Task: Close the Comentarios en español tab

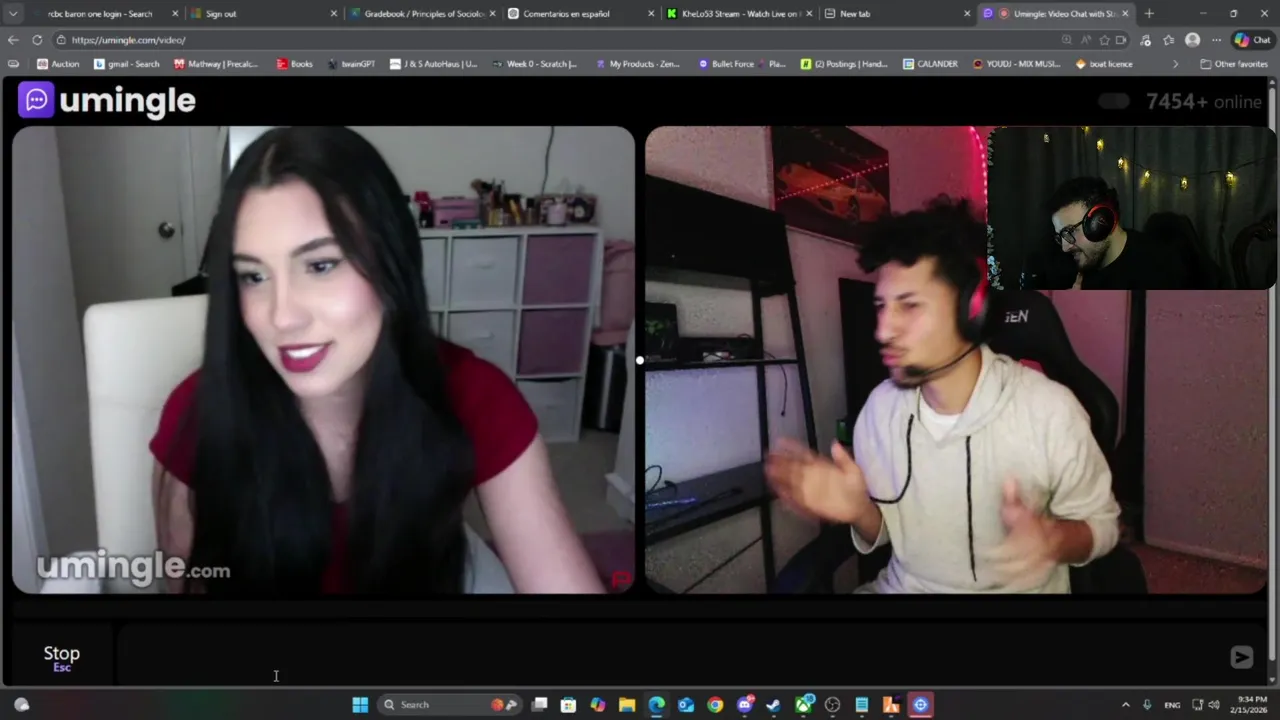Action: coord(651,14)
